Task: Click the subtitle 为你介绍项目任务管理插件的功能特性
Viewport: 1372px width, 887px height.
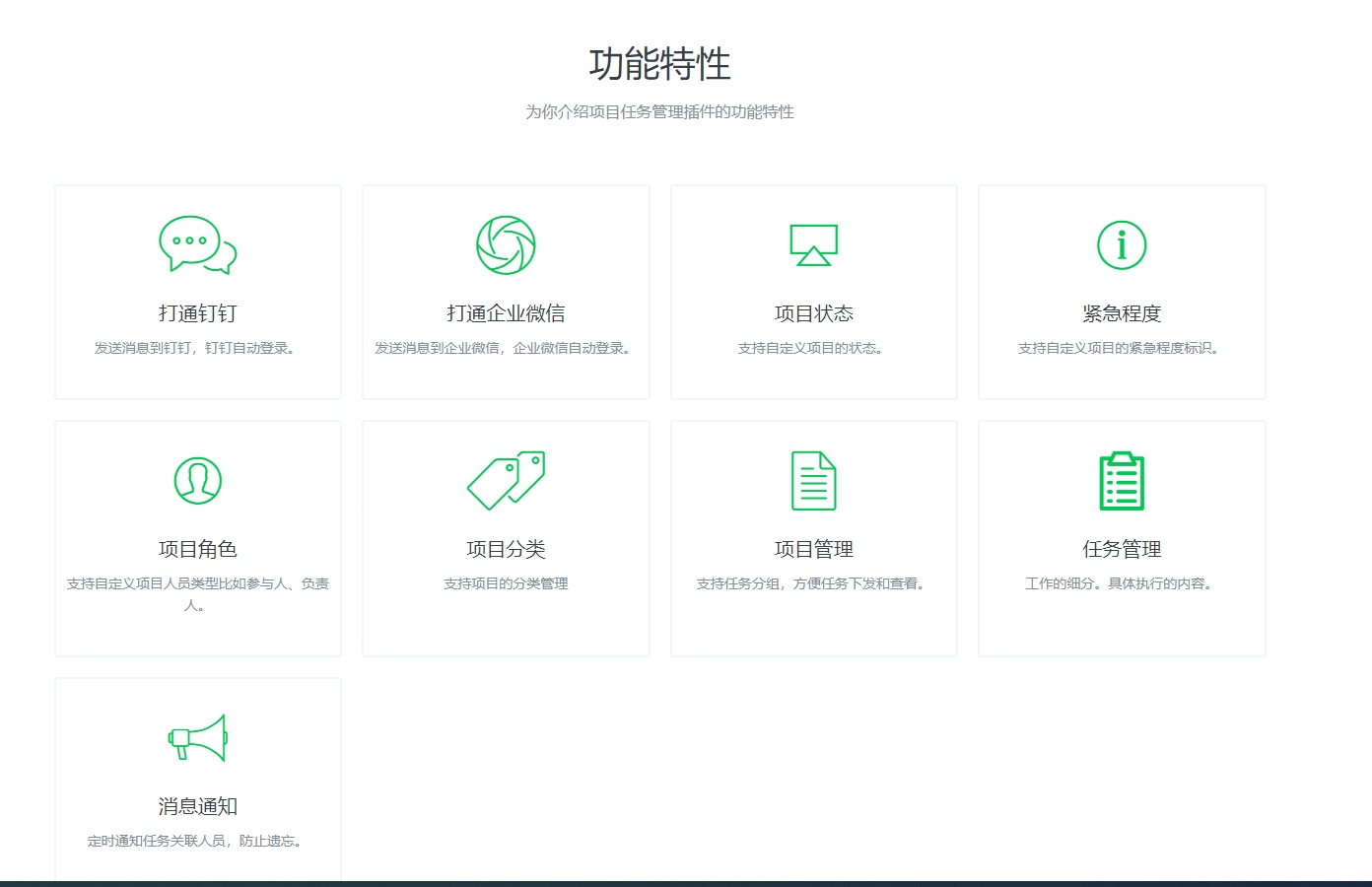Action: point(658,112)
